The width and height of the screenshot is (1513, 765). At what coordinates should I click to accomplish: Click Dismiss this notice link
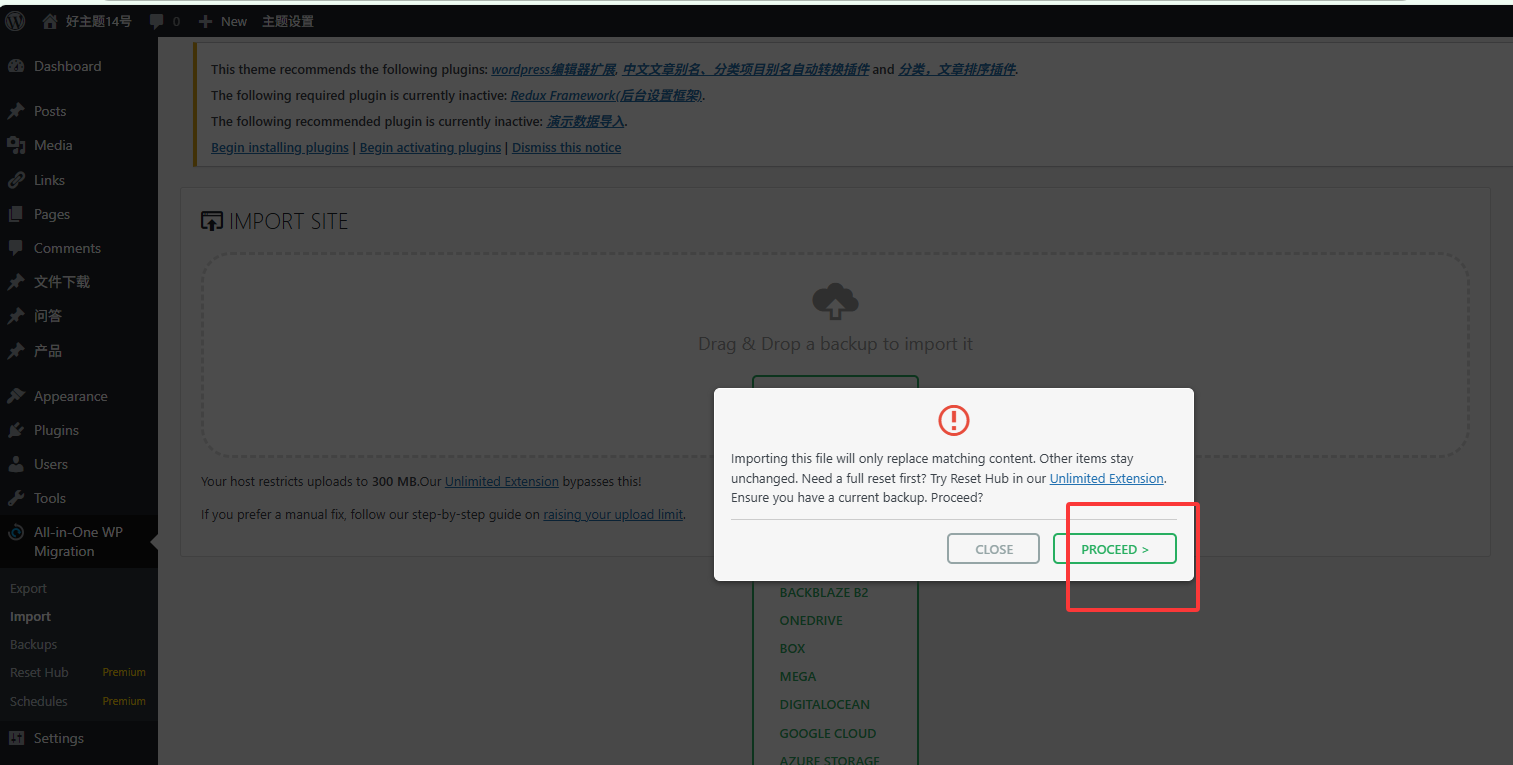tap(566, 147)
